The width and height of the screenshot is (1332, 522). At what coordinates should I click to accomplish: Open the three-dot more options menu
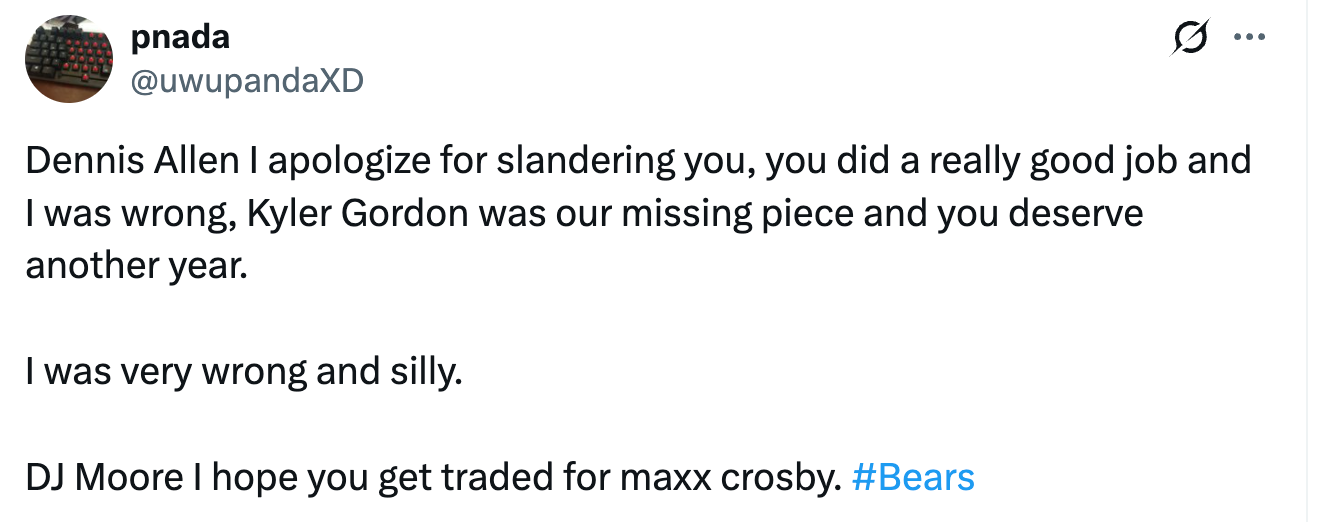point(1250,39)
